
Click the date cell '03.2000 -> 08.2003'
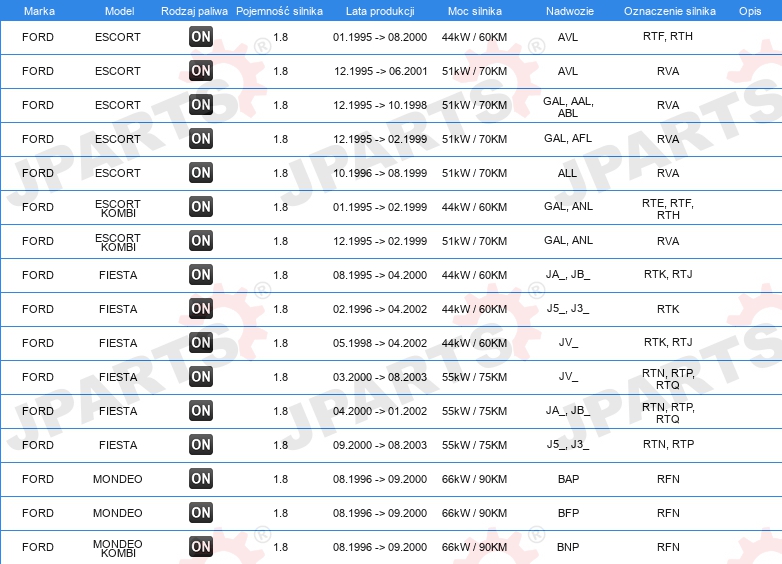pyautogui.click(x=380, y=377)
